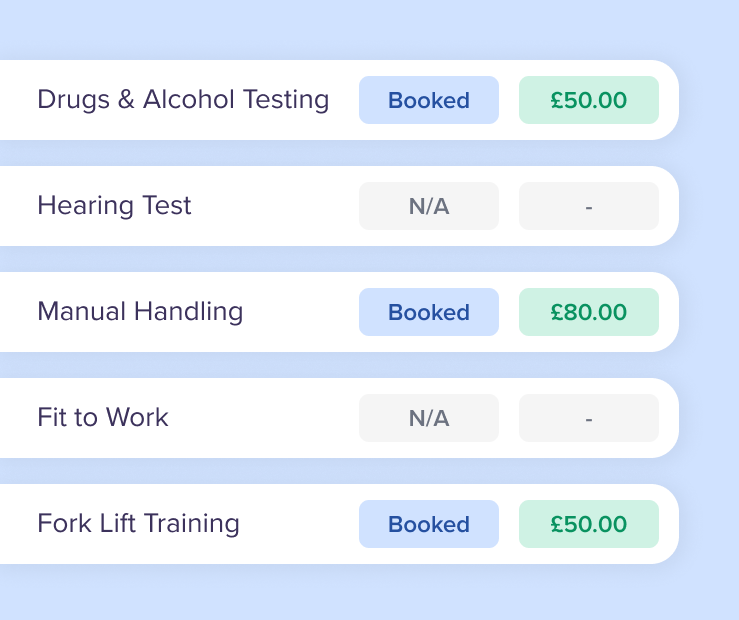739x620 pixels.
Task: Click the £80.00 price badge
Action: click(x=589, y=312)
